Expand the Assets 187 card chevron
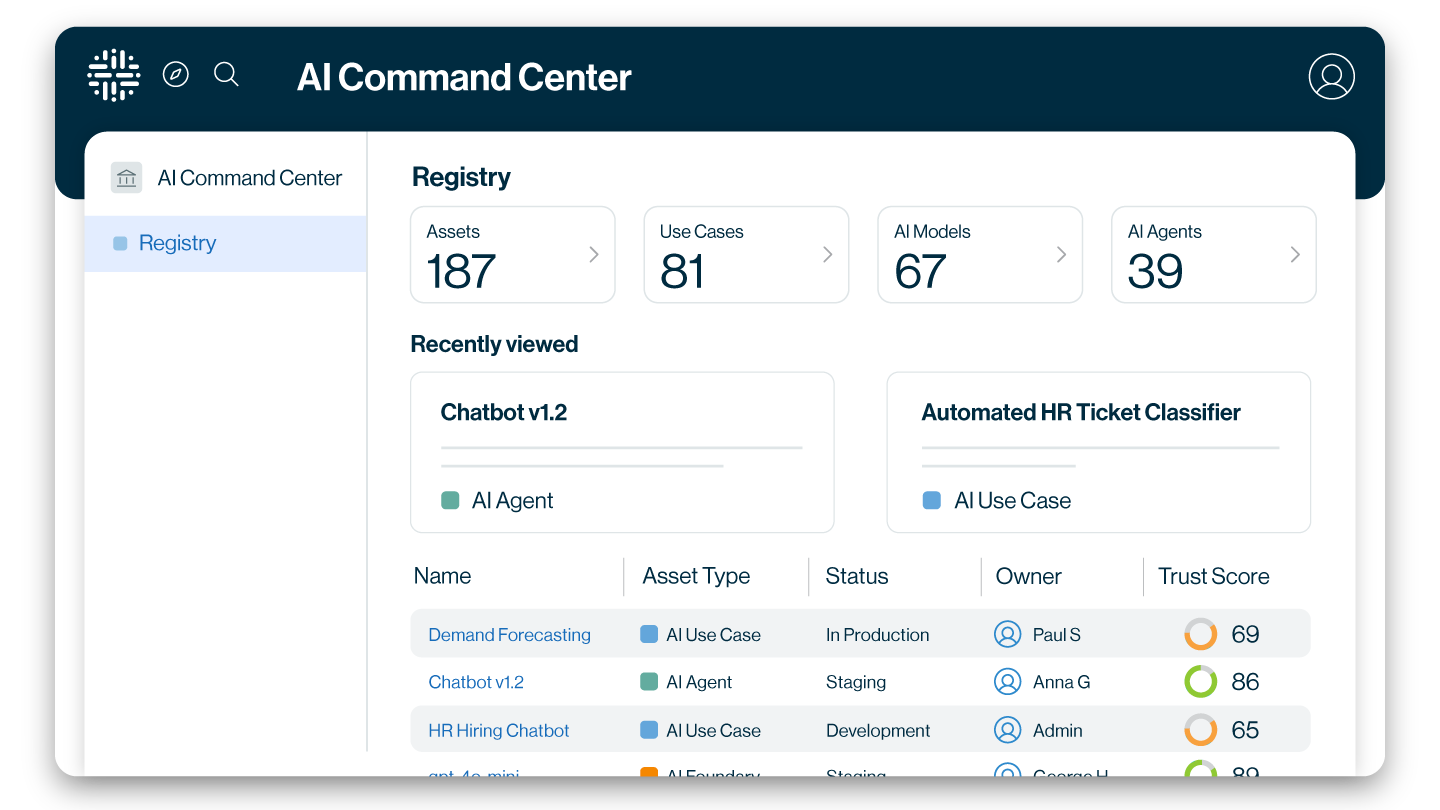Image resolution: width=1440 pixels, height=810 pixels. [x=593, y=254]
